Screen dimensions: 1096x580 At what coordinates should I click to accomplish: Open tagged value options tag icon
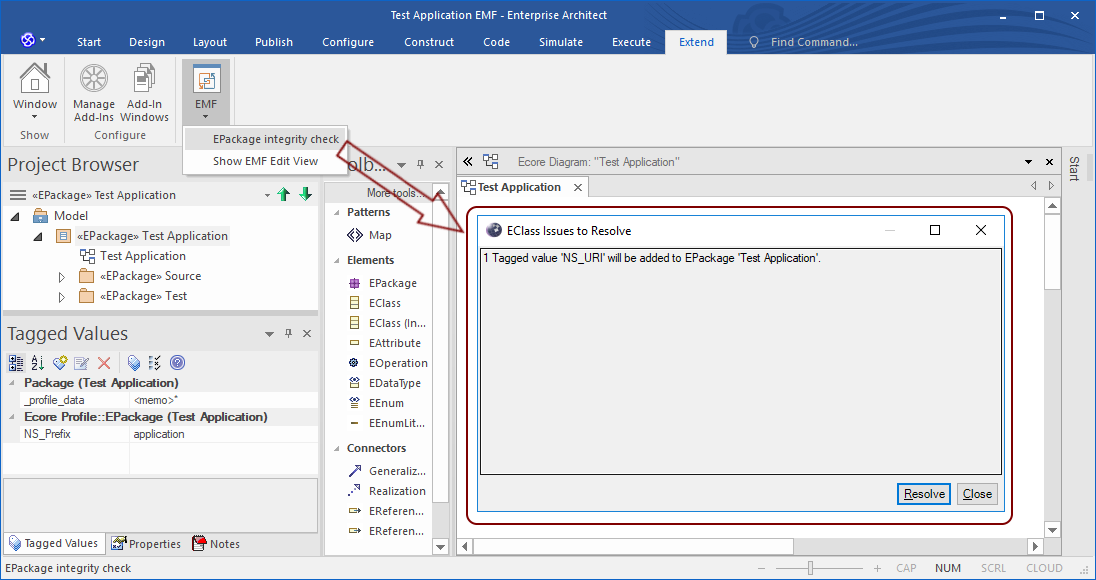click(134, 363)
